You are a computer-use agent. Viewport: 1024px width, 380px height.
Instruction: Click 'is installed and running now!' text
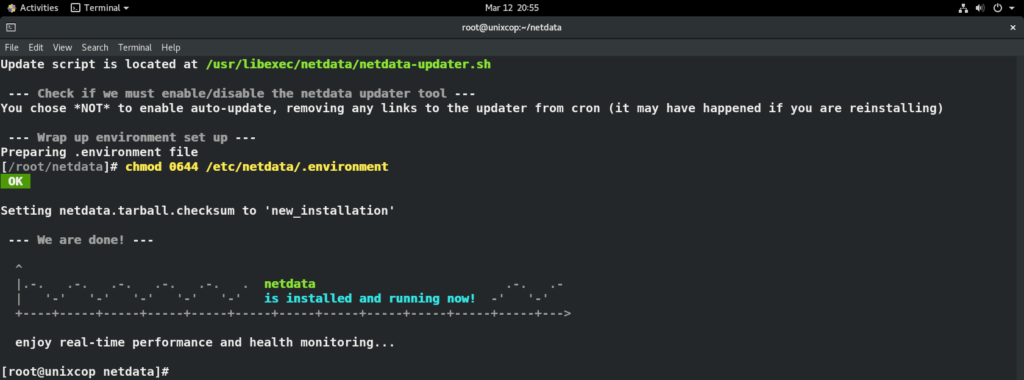(370, 298)
